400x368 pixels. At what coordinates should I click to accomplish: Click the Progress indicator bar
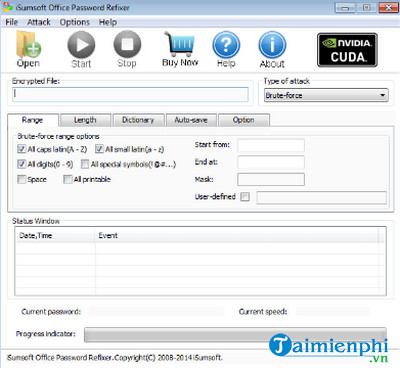pos(235,334)
